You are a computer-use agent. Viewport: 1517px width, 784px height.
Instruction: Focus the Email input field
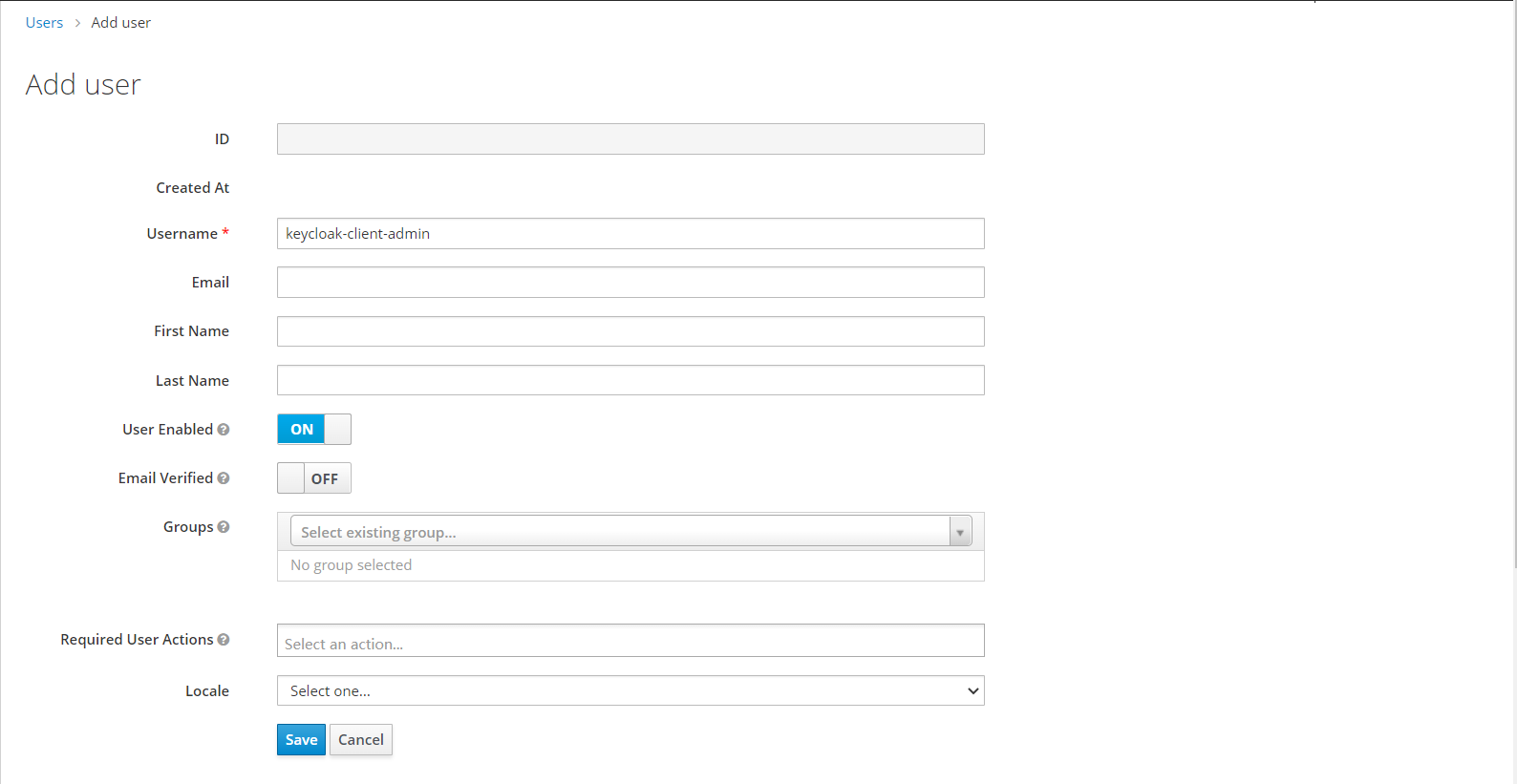(630, 283)
